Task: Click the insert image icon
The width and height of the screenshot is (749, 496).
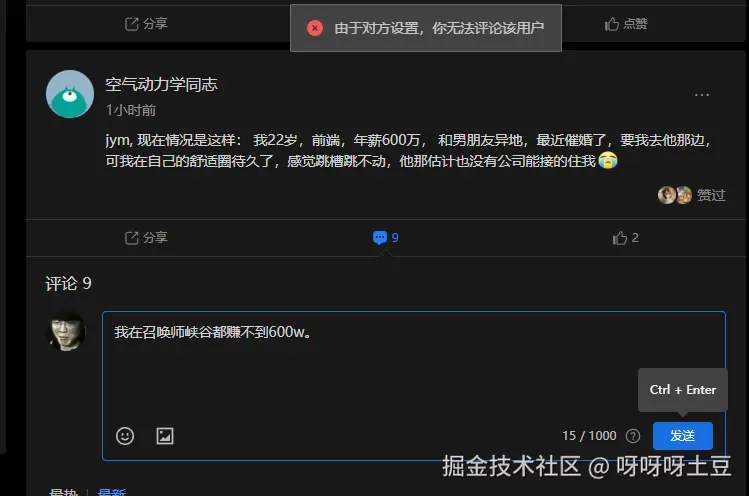Action: coord(165,436)
